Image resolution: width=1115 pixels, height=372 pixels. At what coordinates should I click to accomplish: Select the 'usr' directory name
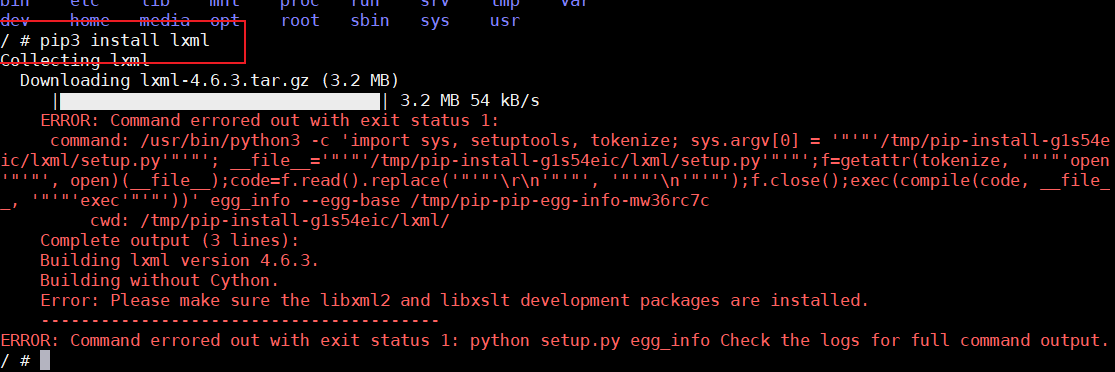[x=504, y=21]
